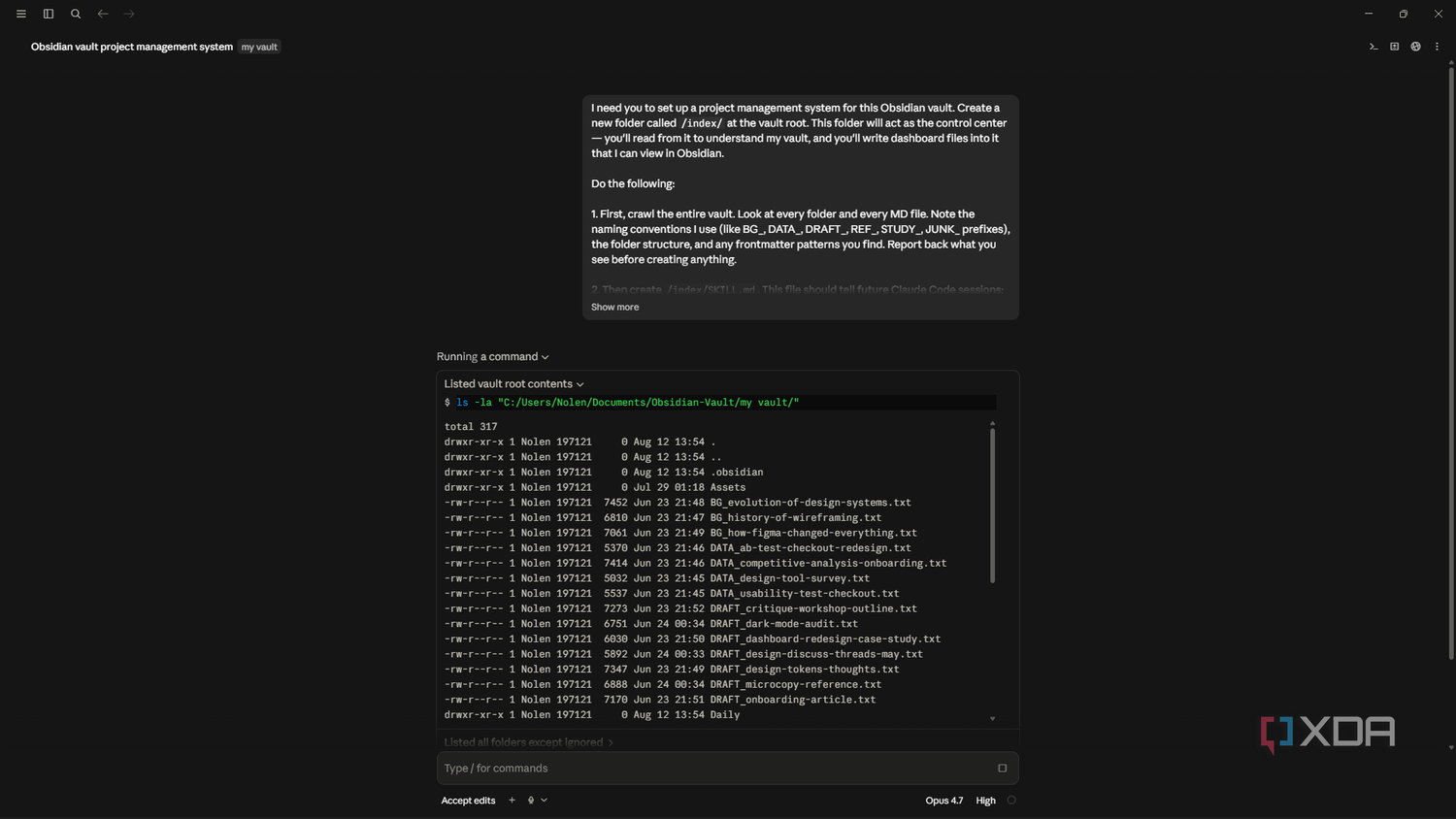
Task: Change the 'High' effort setting
Action: click(985, 801)
